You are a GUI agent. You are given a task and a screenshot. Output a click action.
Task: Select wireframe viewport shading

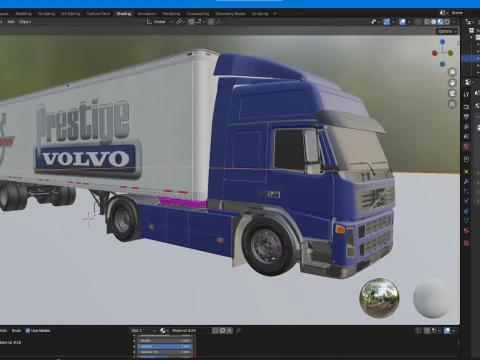tap(427, 22)
